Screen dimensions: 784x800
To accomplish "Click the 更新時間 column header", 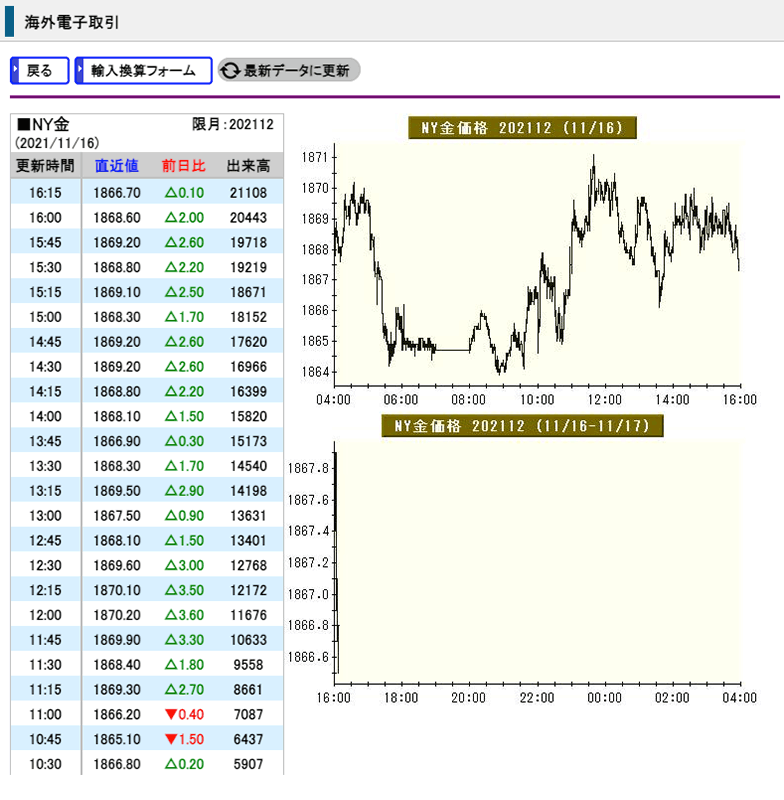I will coord(45,166).
